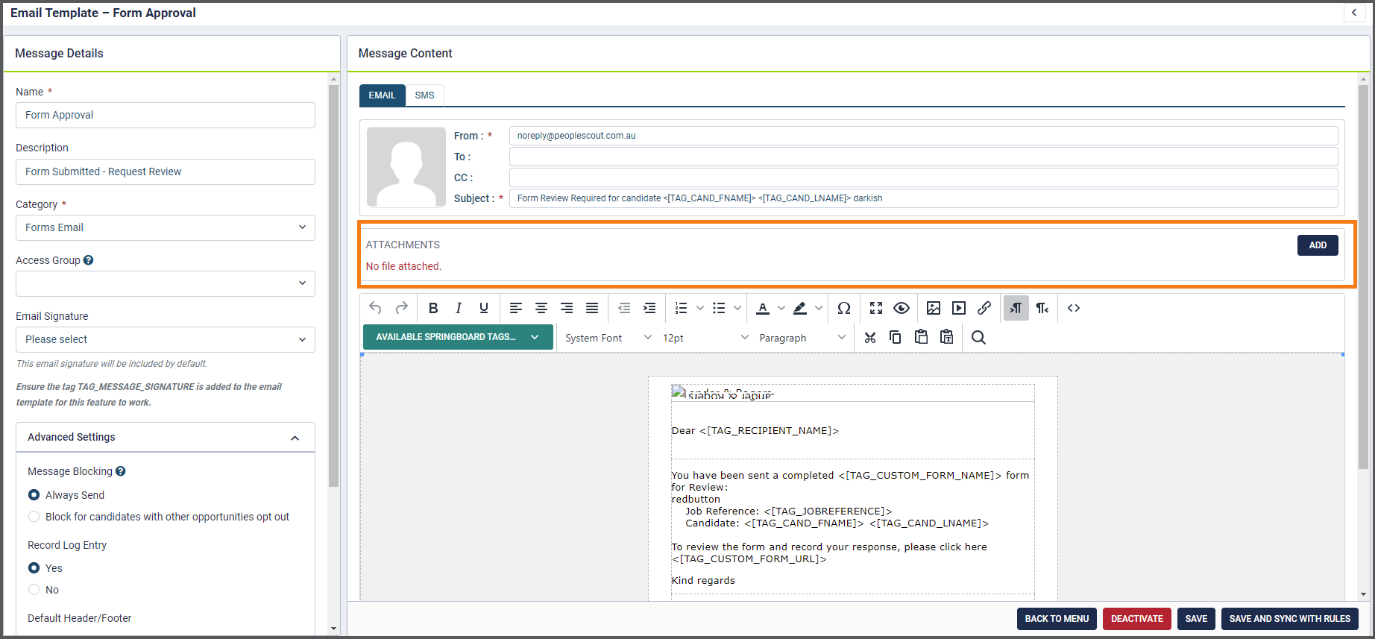Apply the highlight background color
1375x639 pixels.
[x=801, y=308]
